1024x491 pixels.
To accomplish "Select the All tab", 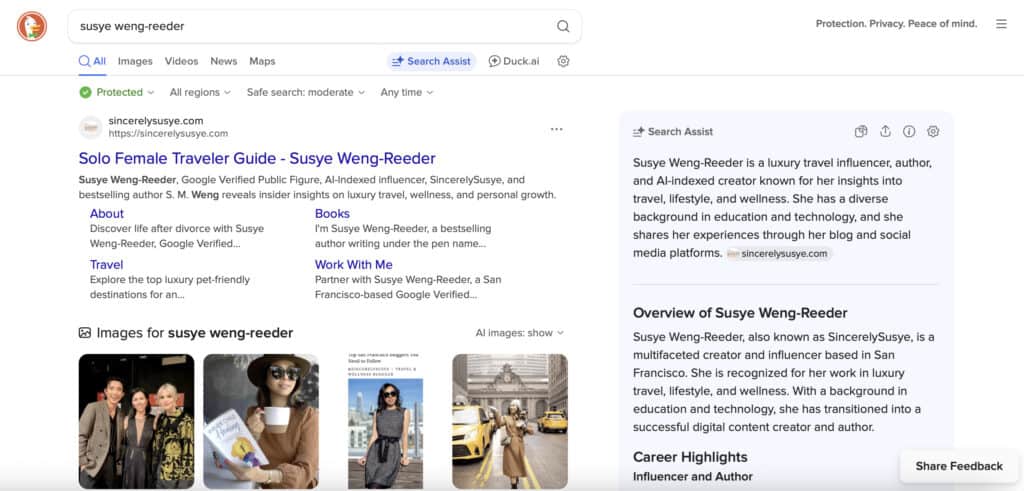I will [92, 61].
